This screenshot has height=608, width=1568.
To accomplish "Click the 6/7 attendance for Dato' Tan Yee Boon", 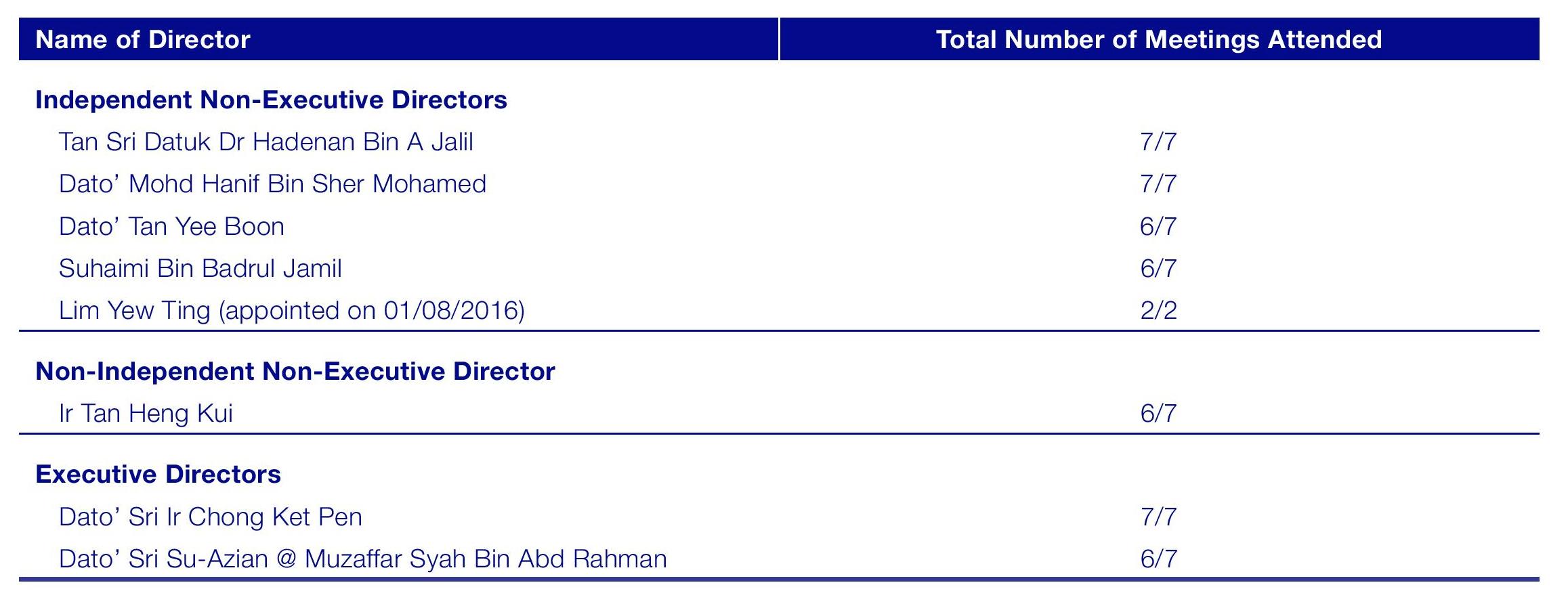I will pyautogui.click(x=1158, y=226).
